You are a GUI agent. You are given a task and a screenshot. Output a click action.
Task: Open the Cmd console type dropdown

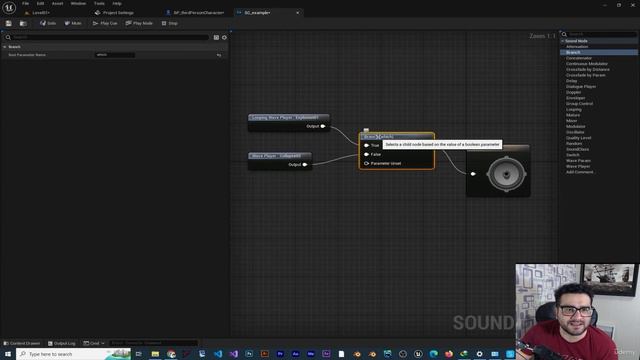[x=94, y=343]
